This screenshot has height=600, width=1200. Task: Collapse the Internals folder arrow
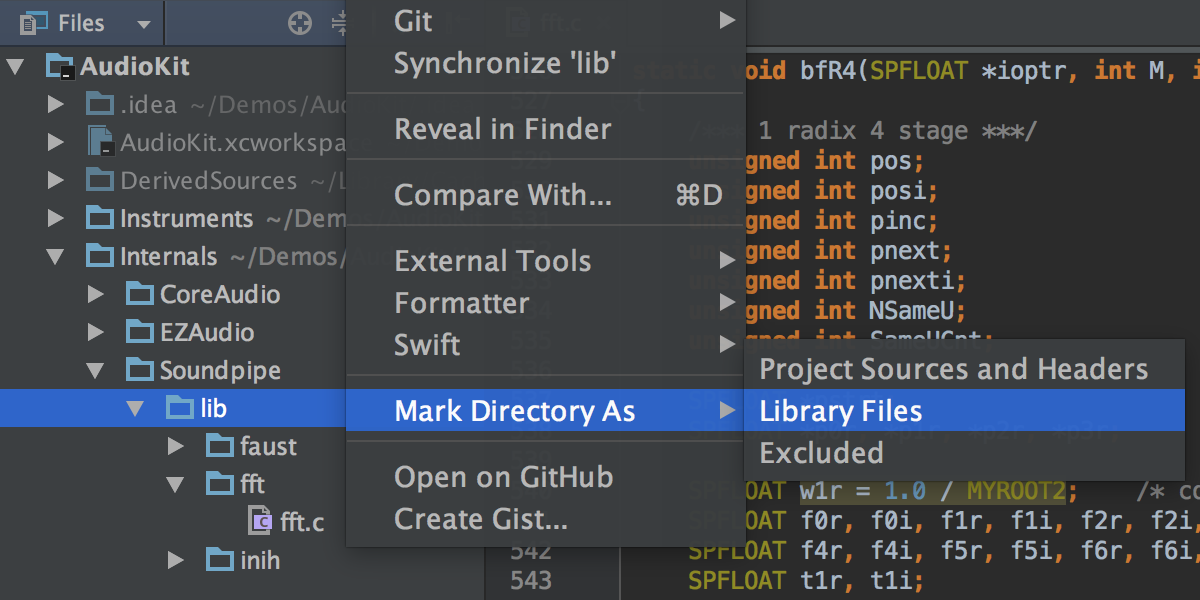[x=55, y=257]
